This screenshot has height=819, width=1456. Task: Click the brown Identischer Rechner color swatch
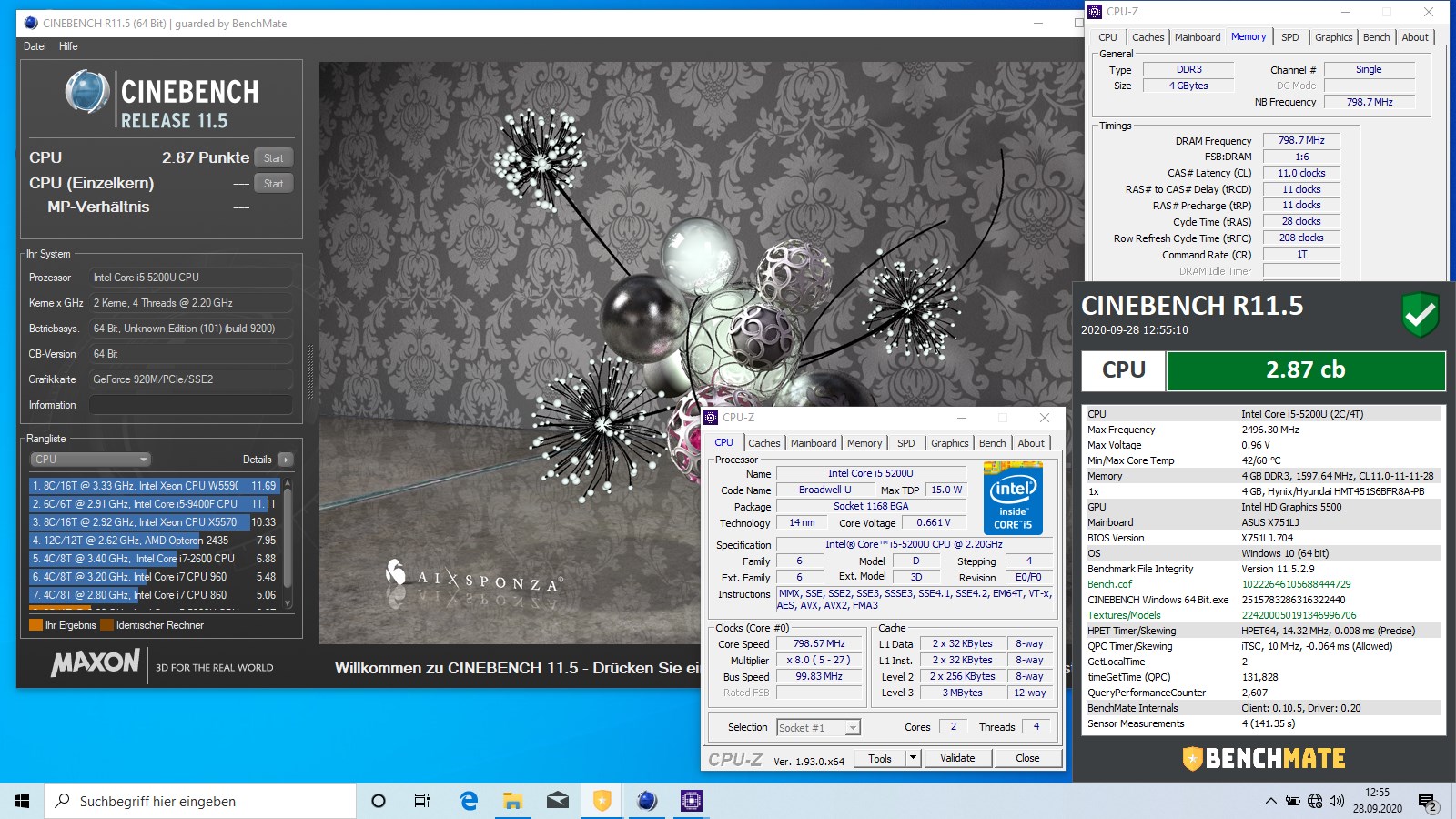click(x=106, y=625)
